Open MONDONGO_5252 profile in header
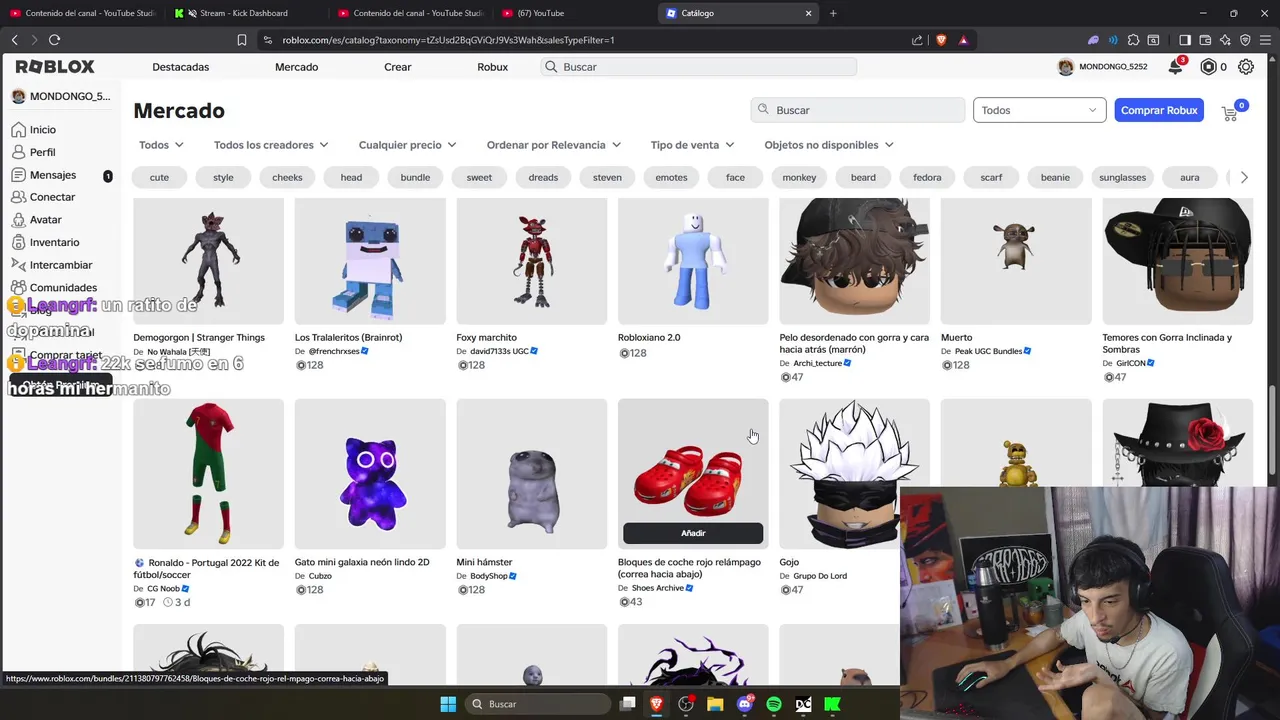This screenshot has height=720, width=1280. tap(1103, 67)
